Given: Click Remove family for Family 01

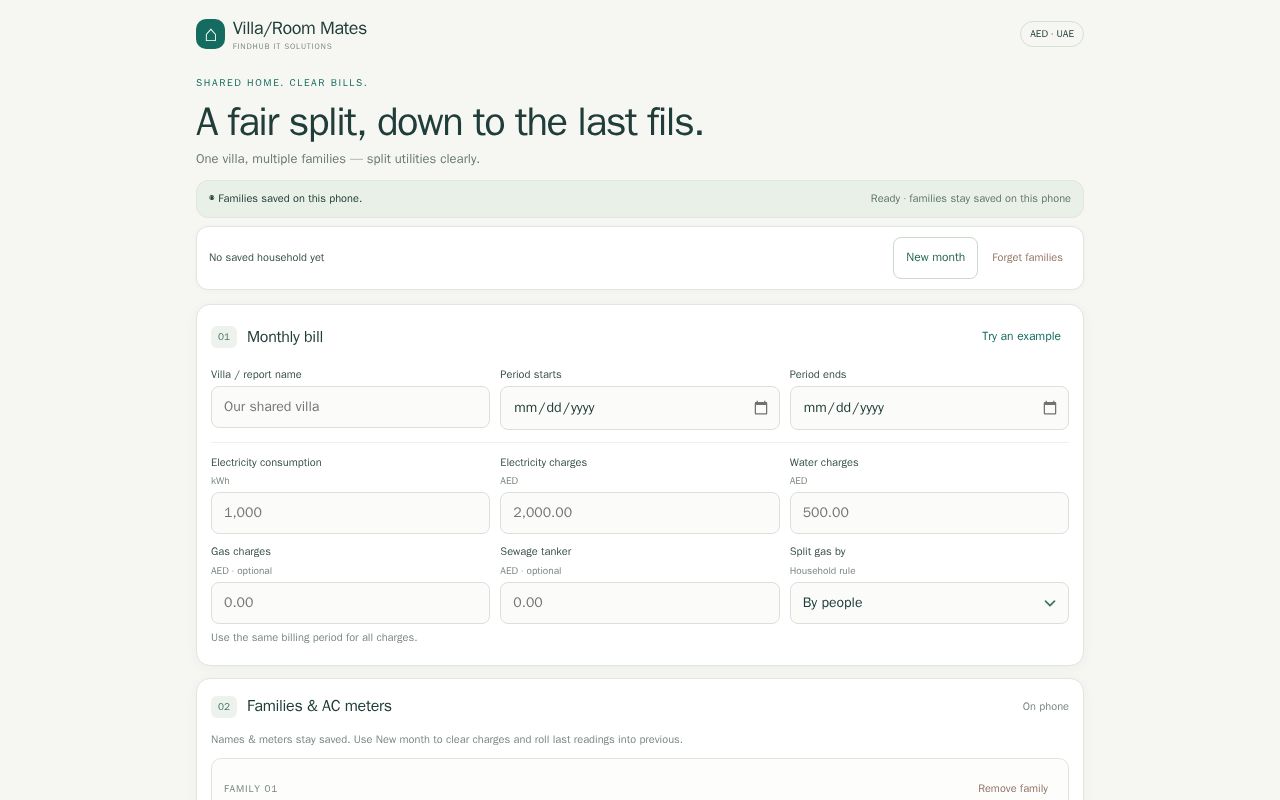Looking at the screenshot, I should pyautogui.click(x=1013, y=789).
